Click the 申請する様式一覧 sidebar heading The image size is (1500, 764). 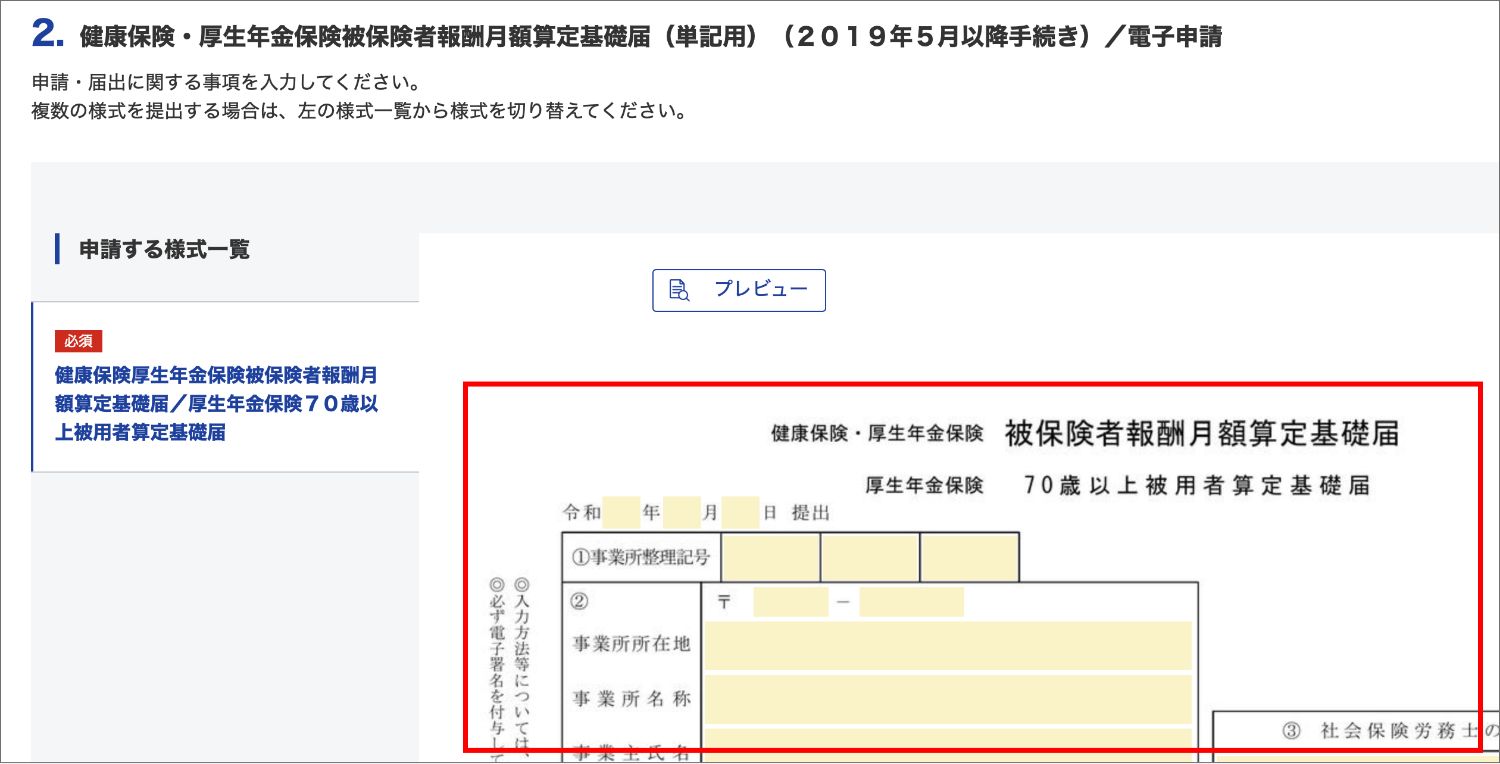tap(164, 249)
